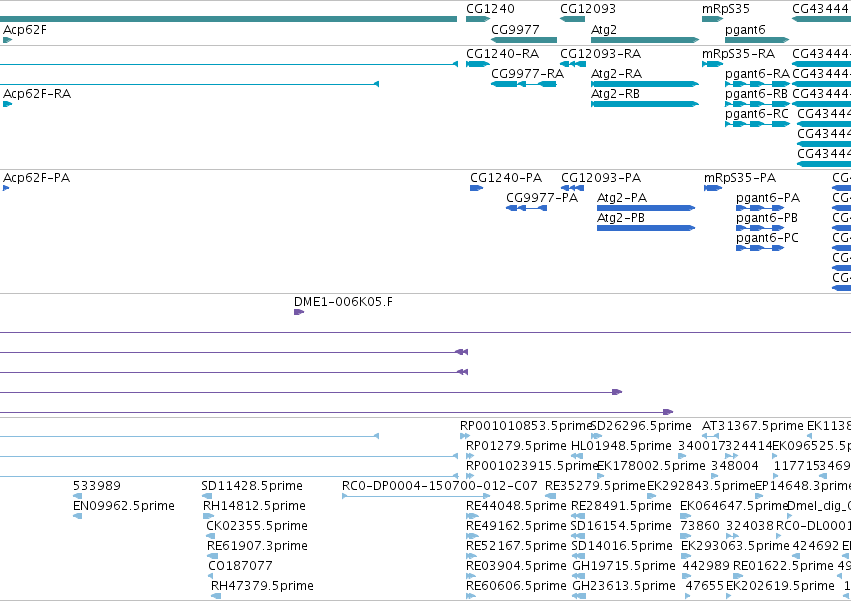Click the EK064647.5prime EST label
Screen dimensions: 851x601
click(x=734, y=506)
